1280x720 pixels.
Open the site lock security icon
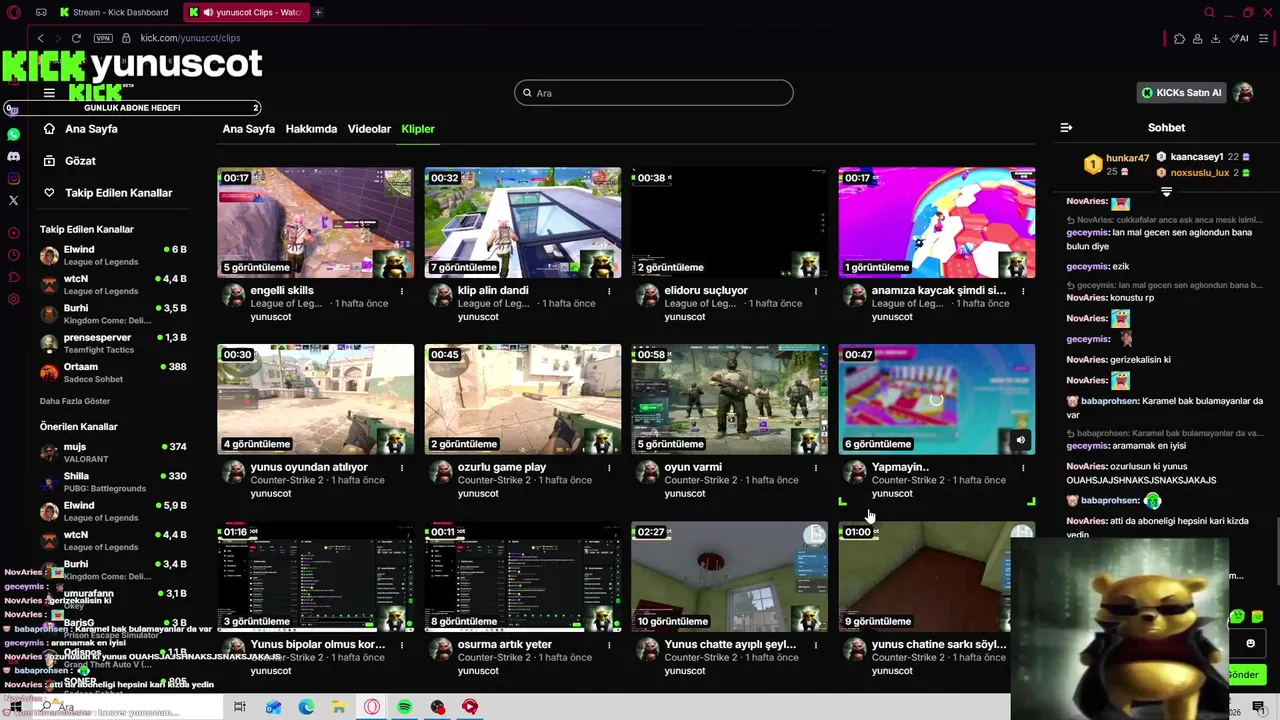[x=127, y=38]
